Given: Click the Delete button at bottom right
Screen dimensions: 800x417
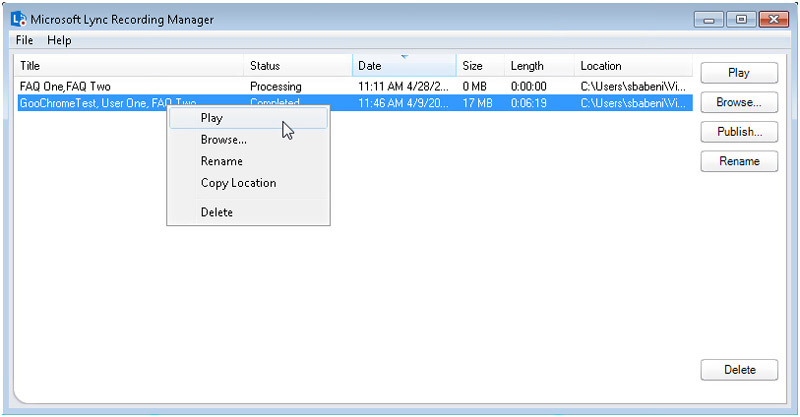Looking at the screenshot, I should click(x=739, y=370).
